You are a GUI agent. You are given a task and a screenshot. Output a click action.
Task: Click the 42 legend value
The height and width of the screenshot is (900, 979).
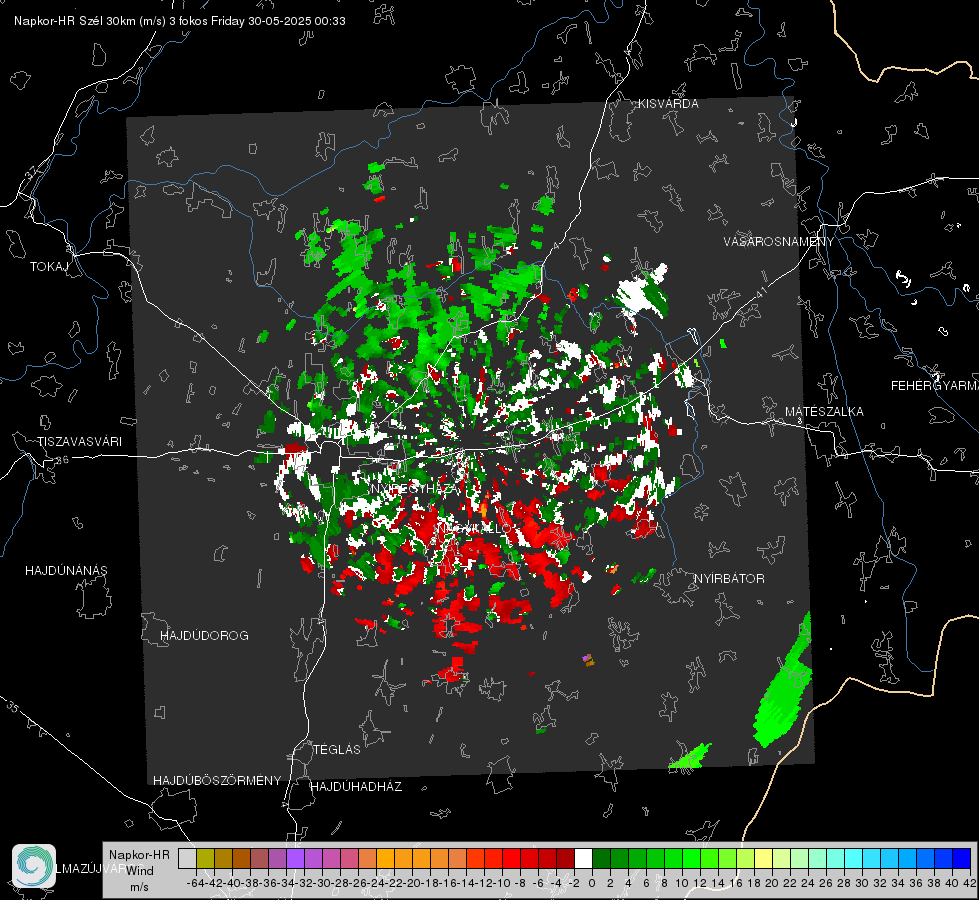tap(970, 883)
